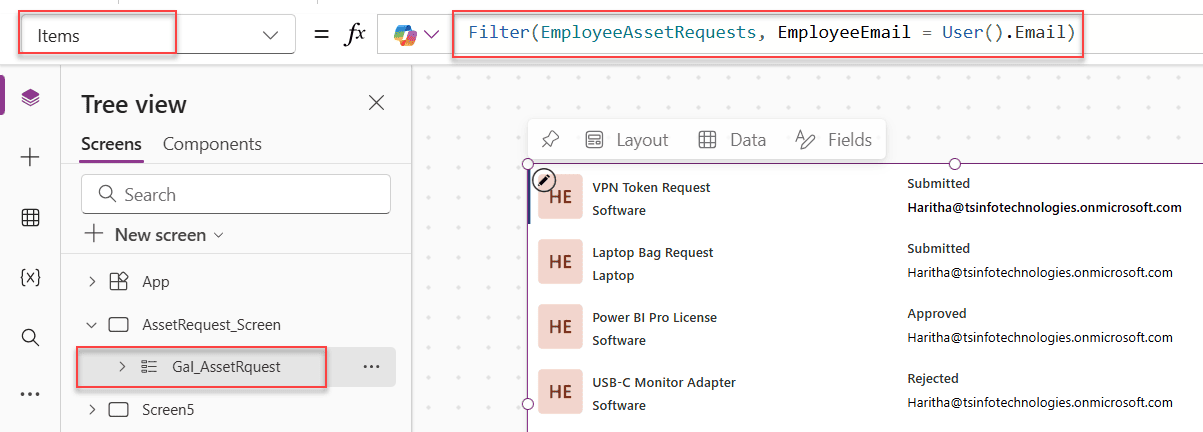Expand the App node in tree view
This screenshot has width=1203, height=432.
[92, 282]
